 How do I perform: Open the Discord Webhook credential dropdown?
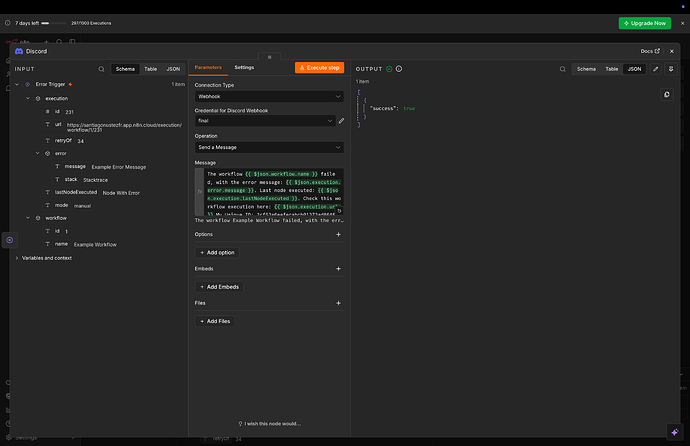point(265,121)
